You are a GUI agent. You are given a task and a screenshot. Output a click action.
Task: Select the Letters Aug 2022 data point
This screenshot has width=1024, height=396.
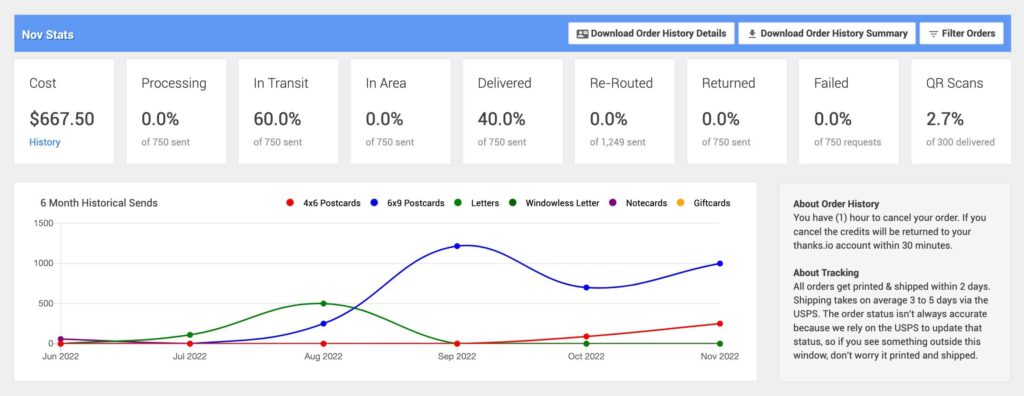pos(323,303)
